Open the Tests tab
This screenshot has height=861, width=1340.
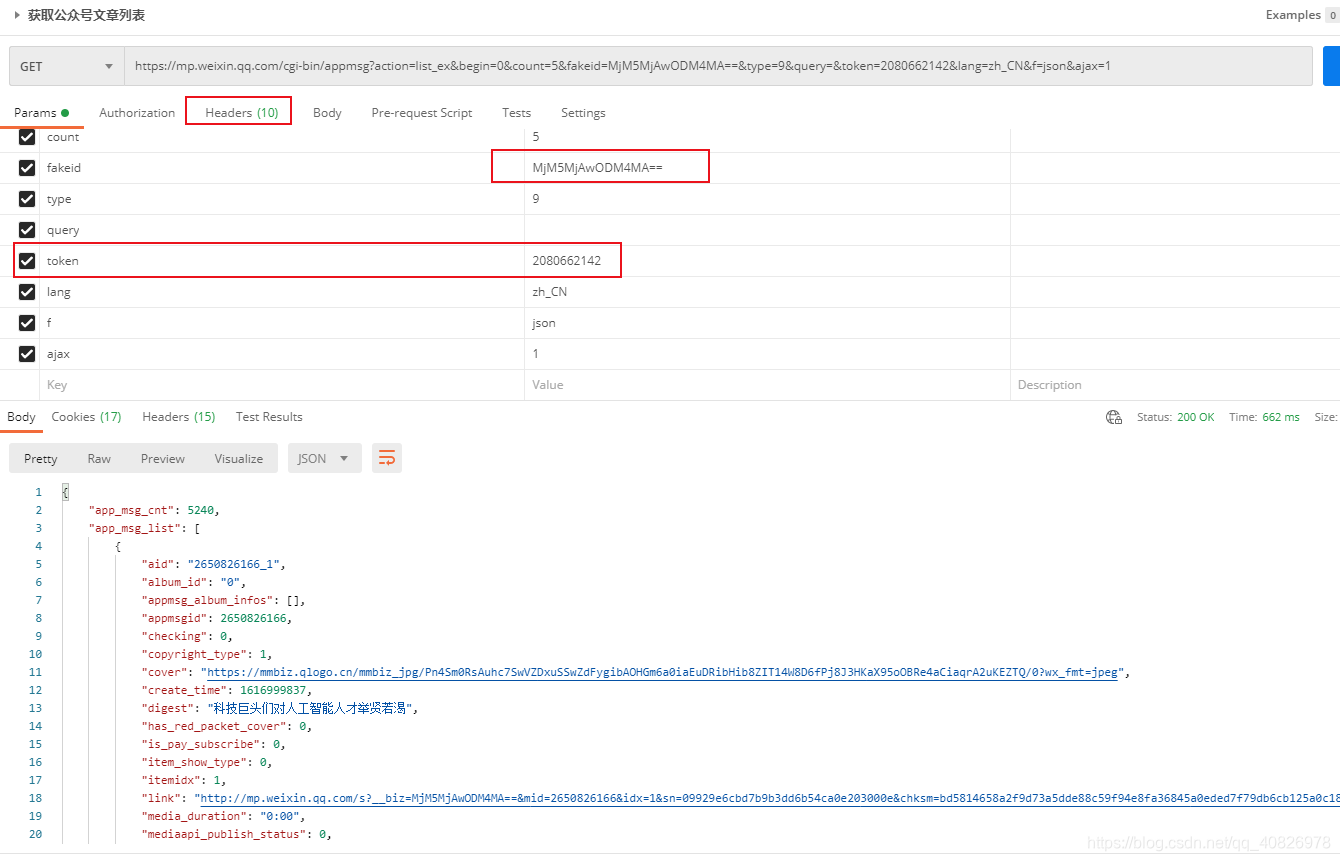tap(517, 113)
